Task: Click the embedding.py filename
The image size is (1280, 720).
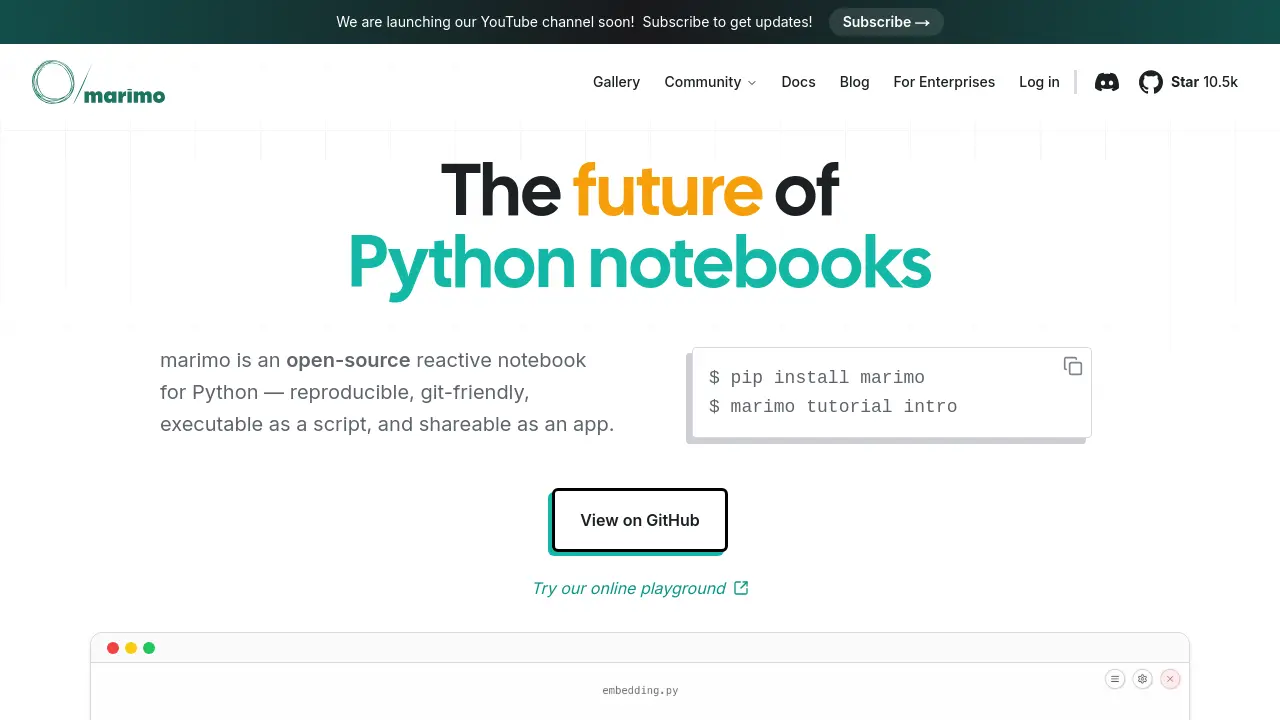Action: tap(640, 691)
